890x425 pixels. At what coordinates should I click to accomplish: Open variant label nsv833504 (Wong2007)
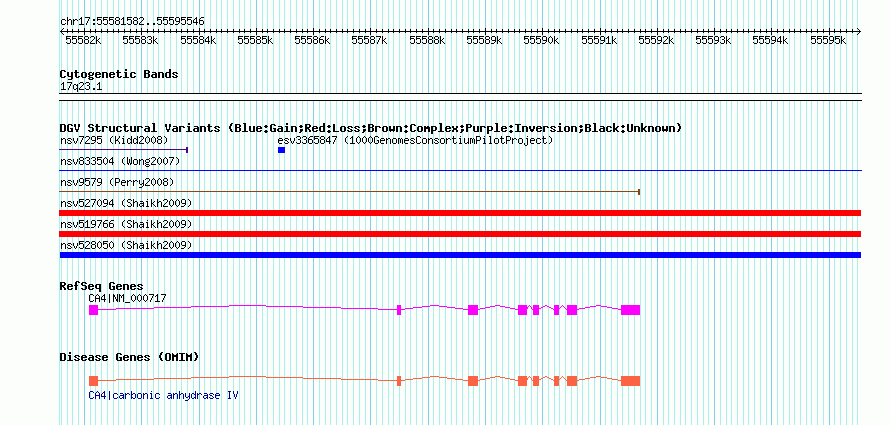click(120, 162)
